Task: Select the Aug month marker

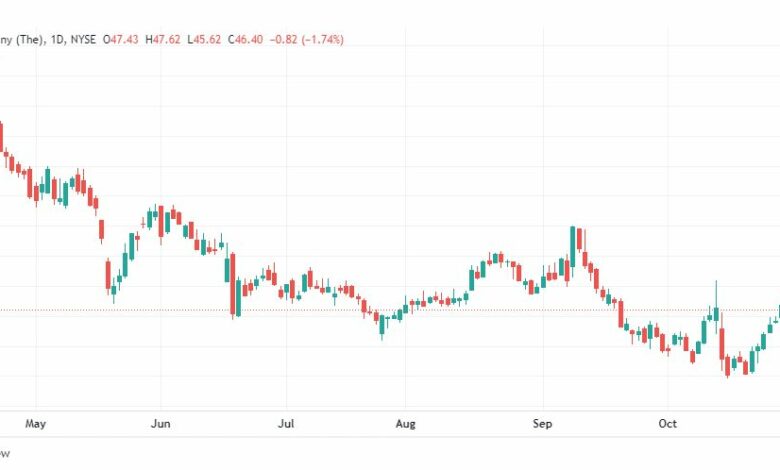Action: (x=405, y=424)
